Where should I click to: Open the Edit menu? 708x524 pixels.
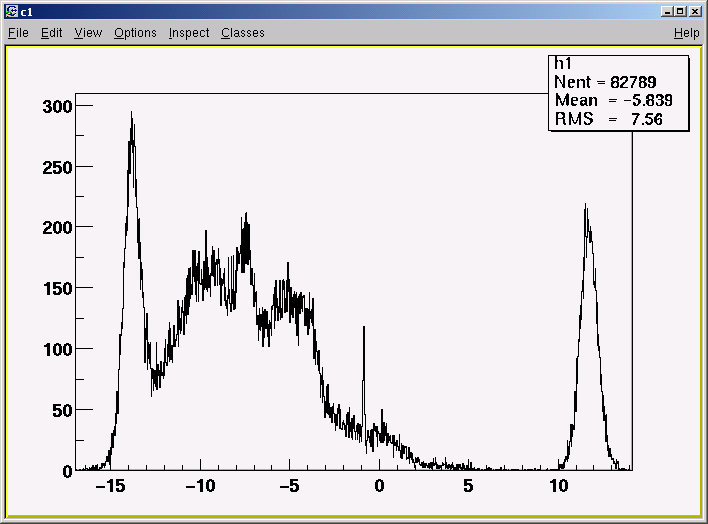coord(51,33)
